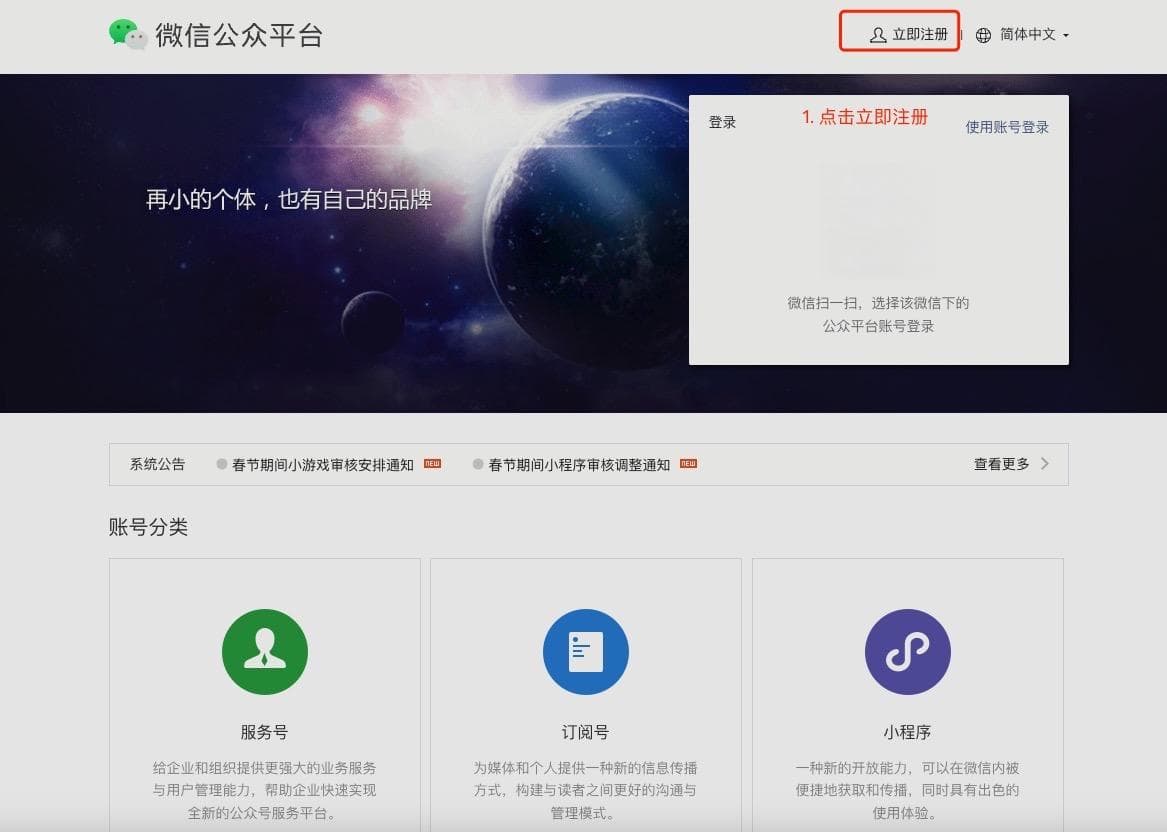Open the 小程序 title

tap(907, 732)
